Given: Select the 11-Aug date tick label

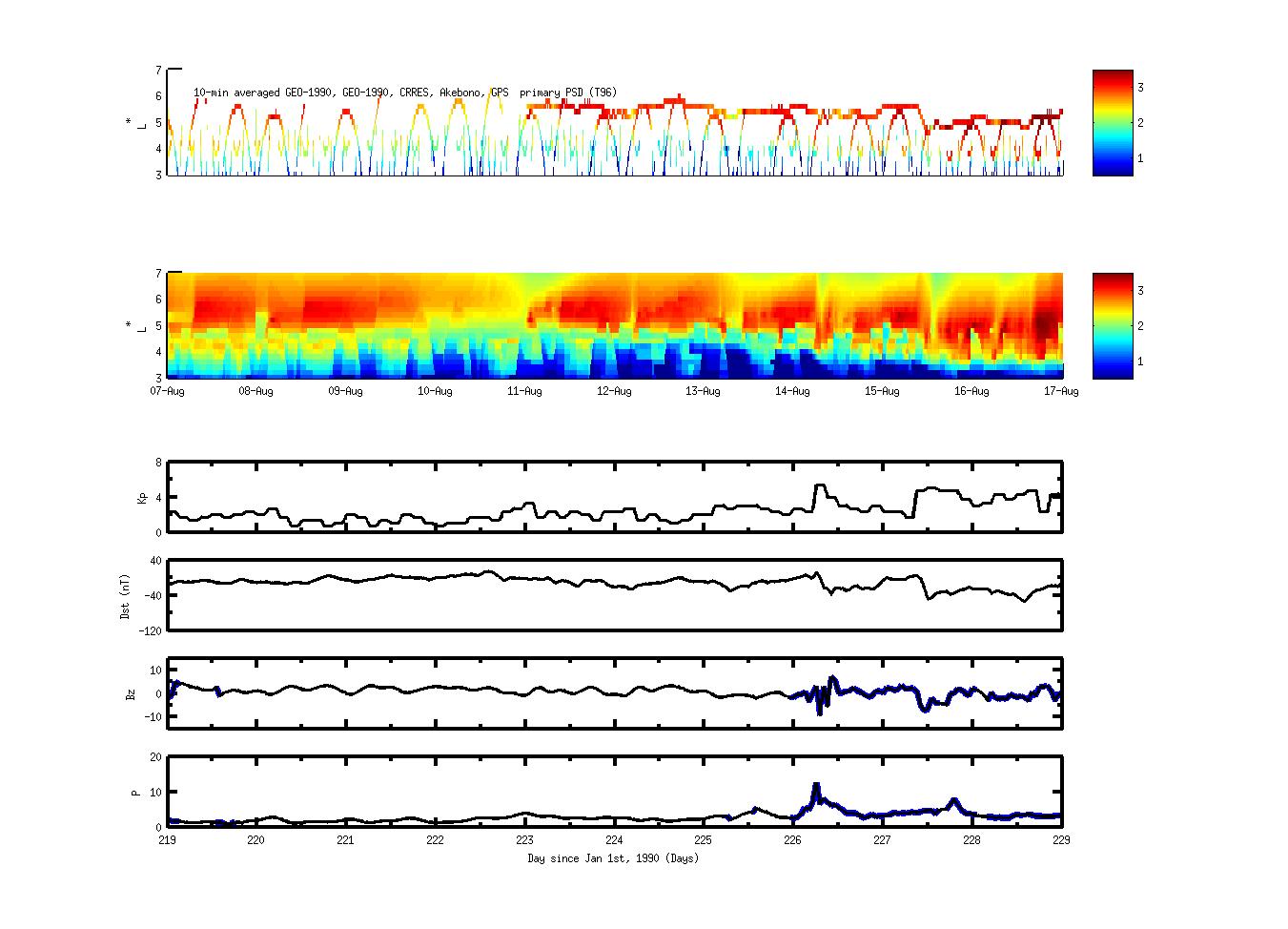Looking at the screenshot, I should [524, 391].
